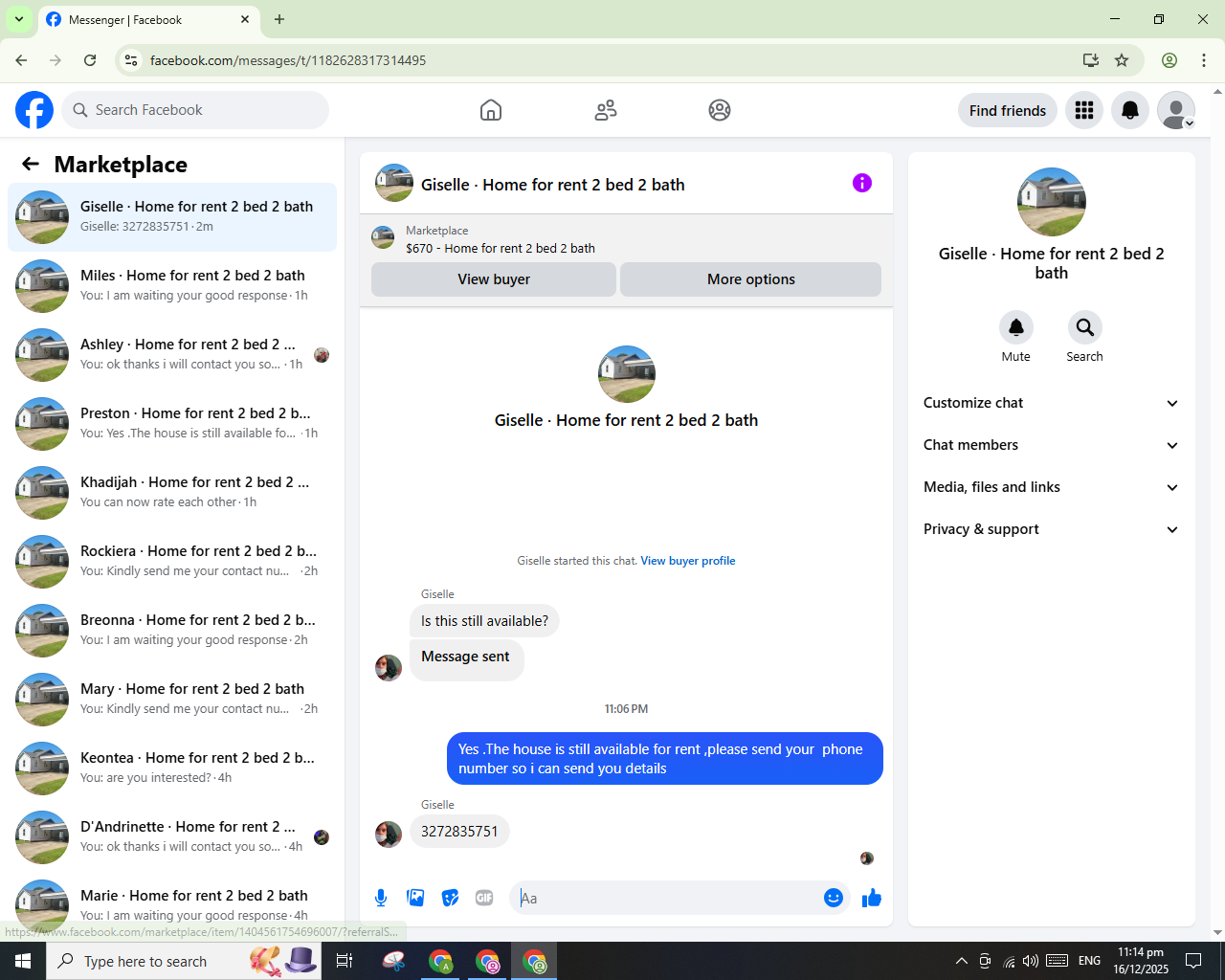Viewport: 1225px width, 980px height.
Task: Open Khadijah conversation in the chat list
Action: [x=172, y=493]
